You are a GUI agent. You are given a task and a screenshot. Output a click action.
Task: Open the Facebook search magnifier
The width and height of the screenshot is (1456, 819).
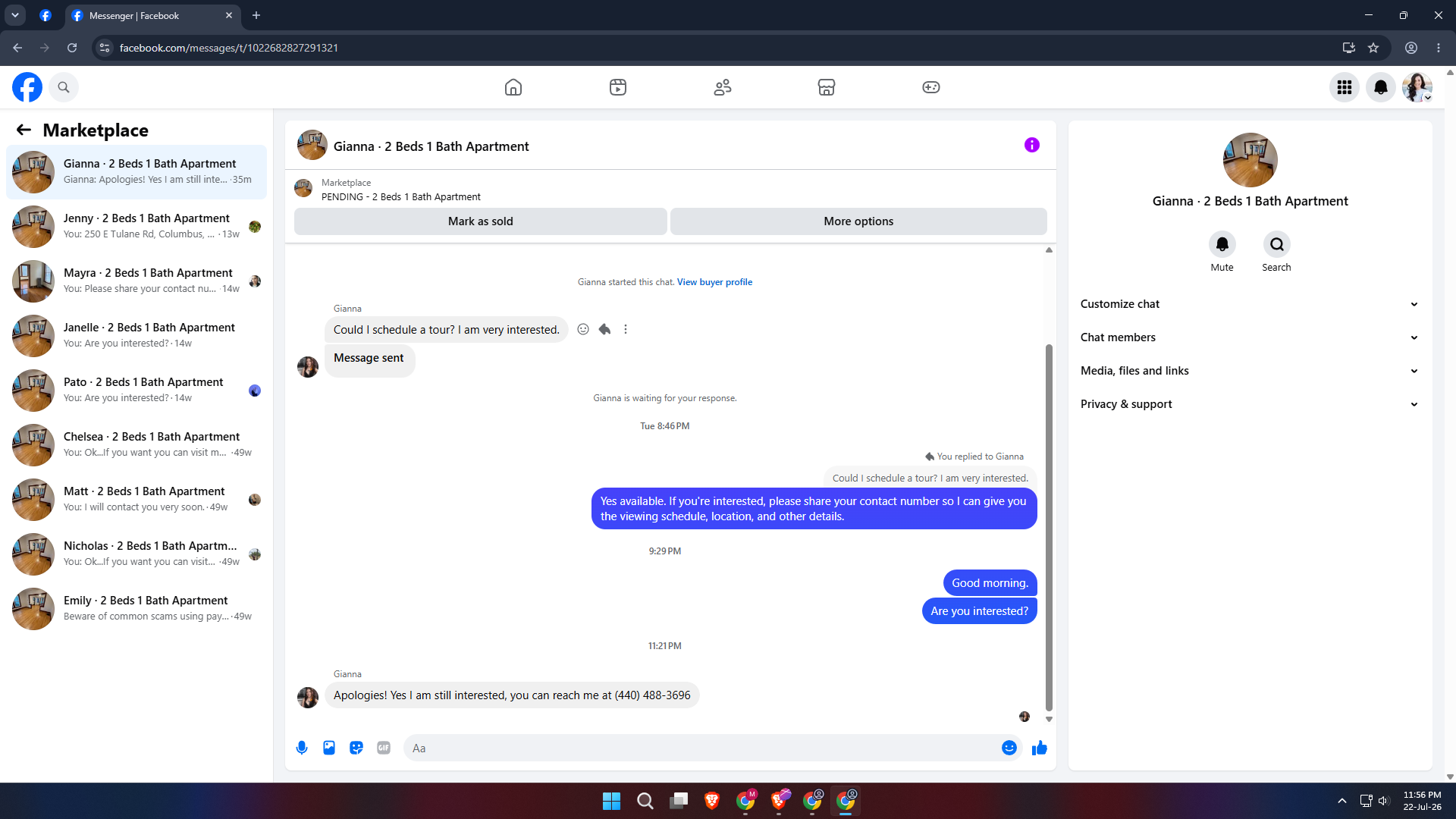64,87
